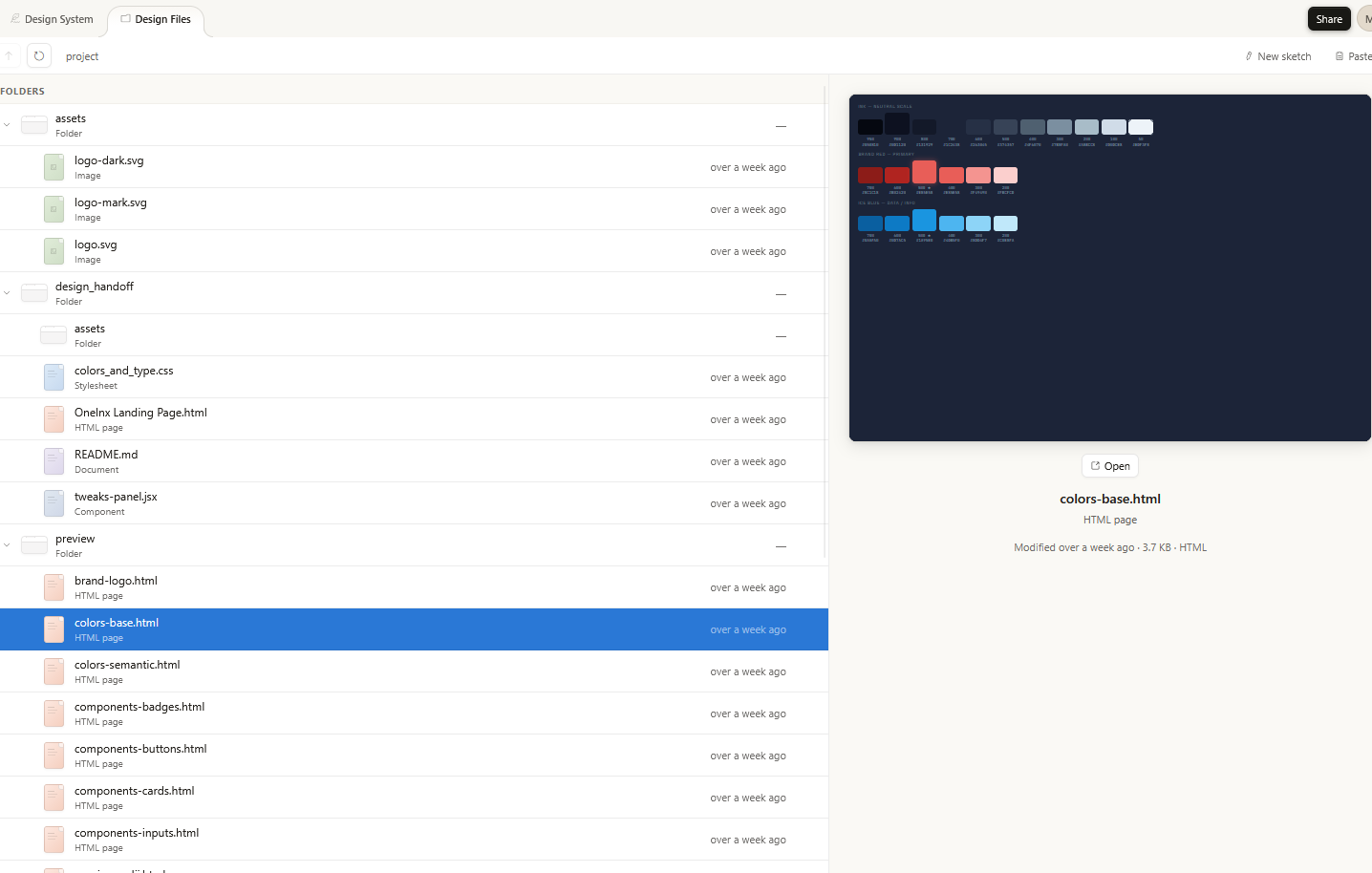1372x873 pixels.
Task: Click the components-inputs.html file icon
Action: click(54, 840)
